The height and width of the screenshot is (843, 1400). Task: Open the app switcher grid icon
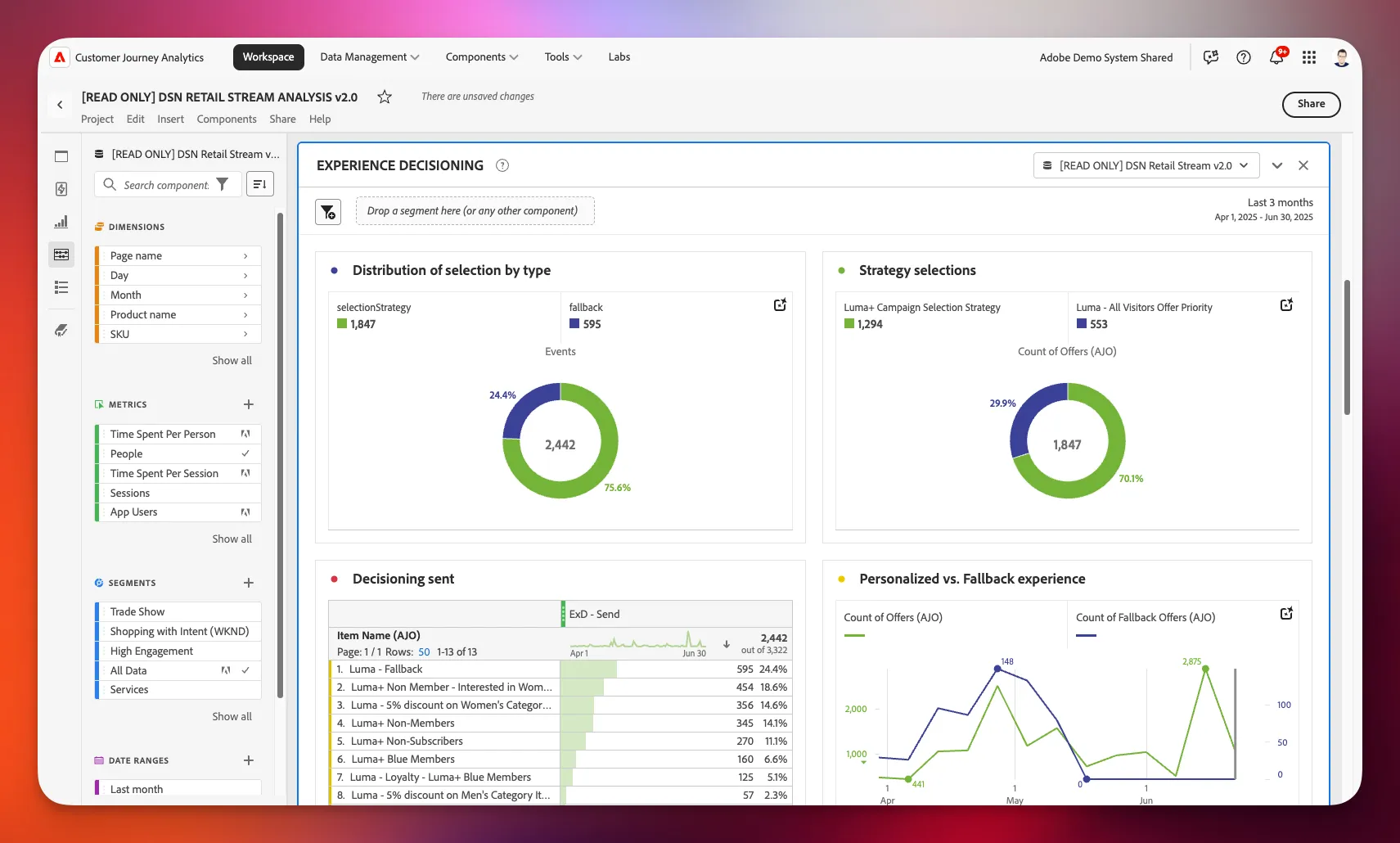pos(1309,57)
